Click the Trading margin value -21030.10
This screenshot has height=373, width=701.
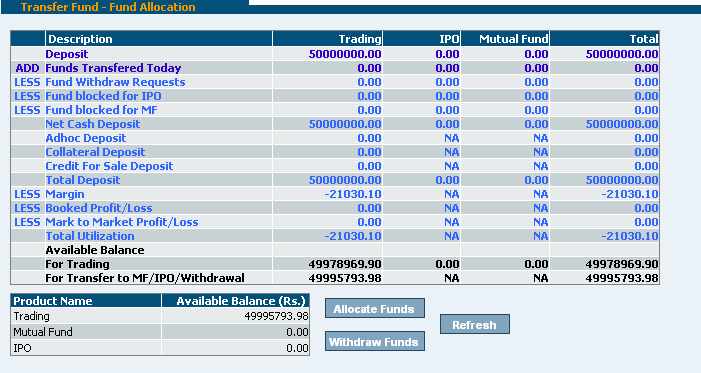353,194
